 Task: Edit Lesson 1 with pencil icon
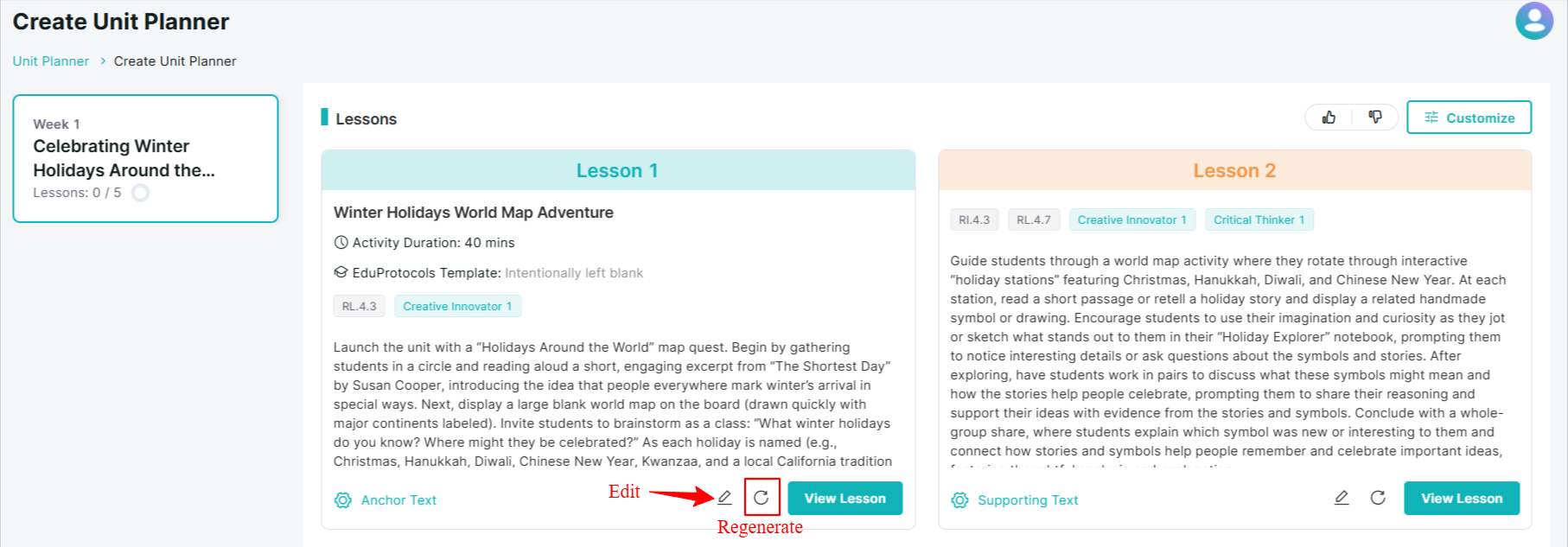(x=724, y=498)
